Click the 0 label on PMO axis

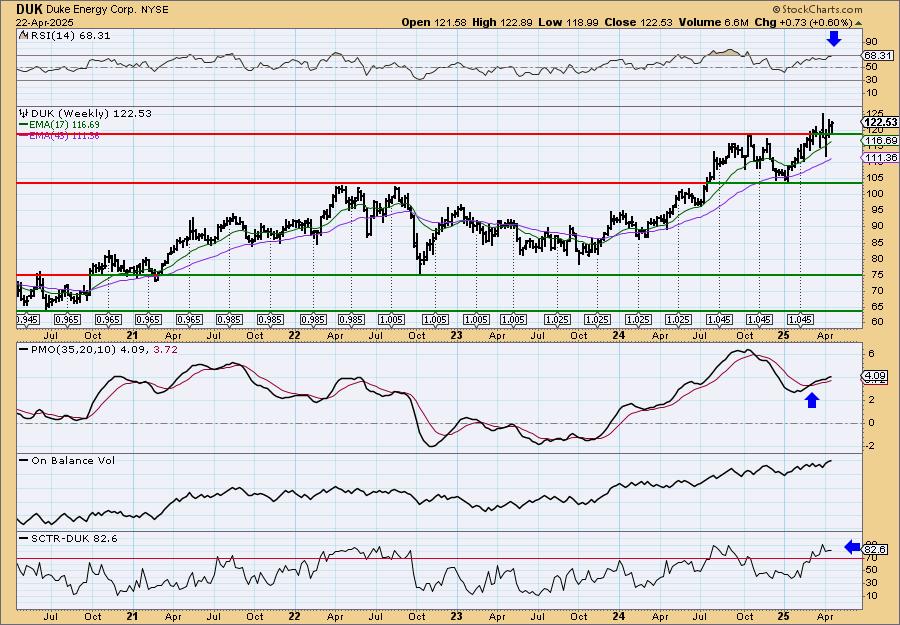click(x=871, y=423)
